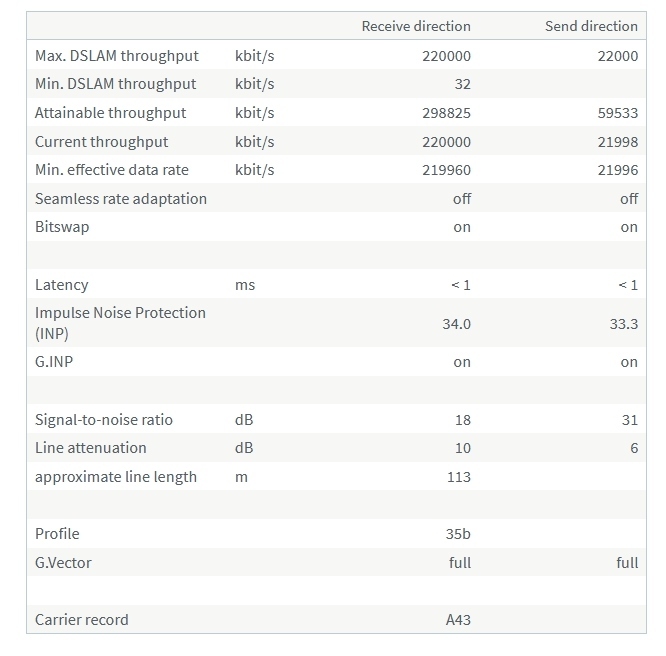
Task: Click the Receive direction column header
Action: 416,26
